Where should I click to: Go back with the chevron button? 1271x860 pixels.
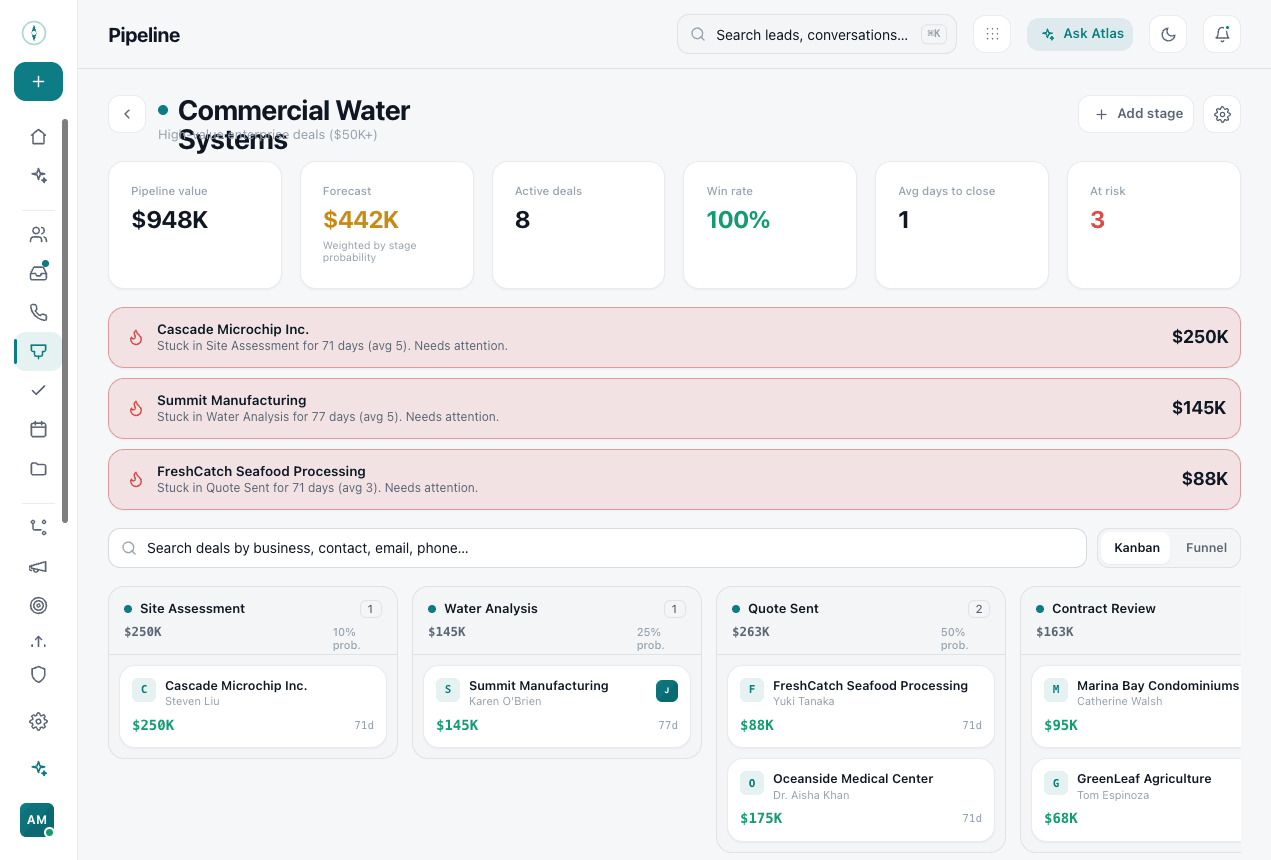tap(127, 114)
